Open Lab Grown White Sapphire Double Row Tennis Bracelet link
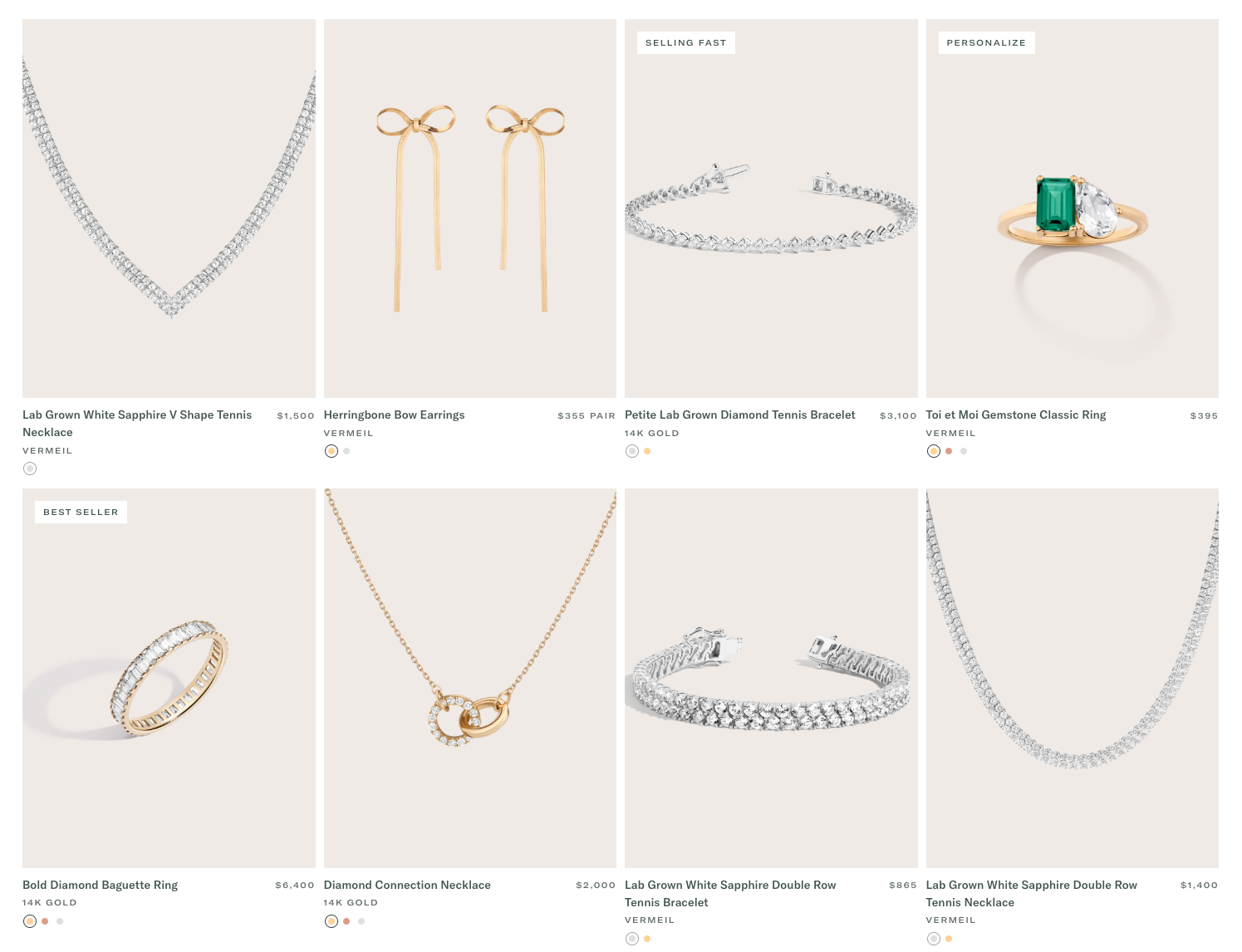Image resolution: width=1242 pixels, height=952 pixels. point(730,894)
